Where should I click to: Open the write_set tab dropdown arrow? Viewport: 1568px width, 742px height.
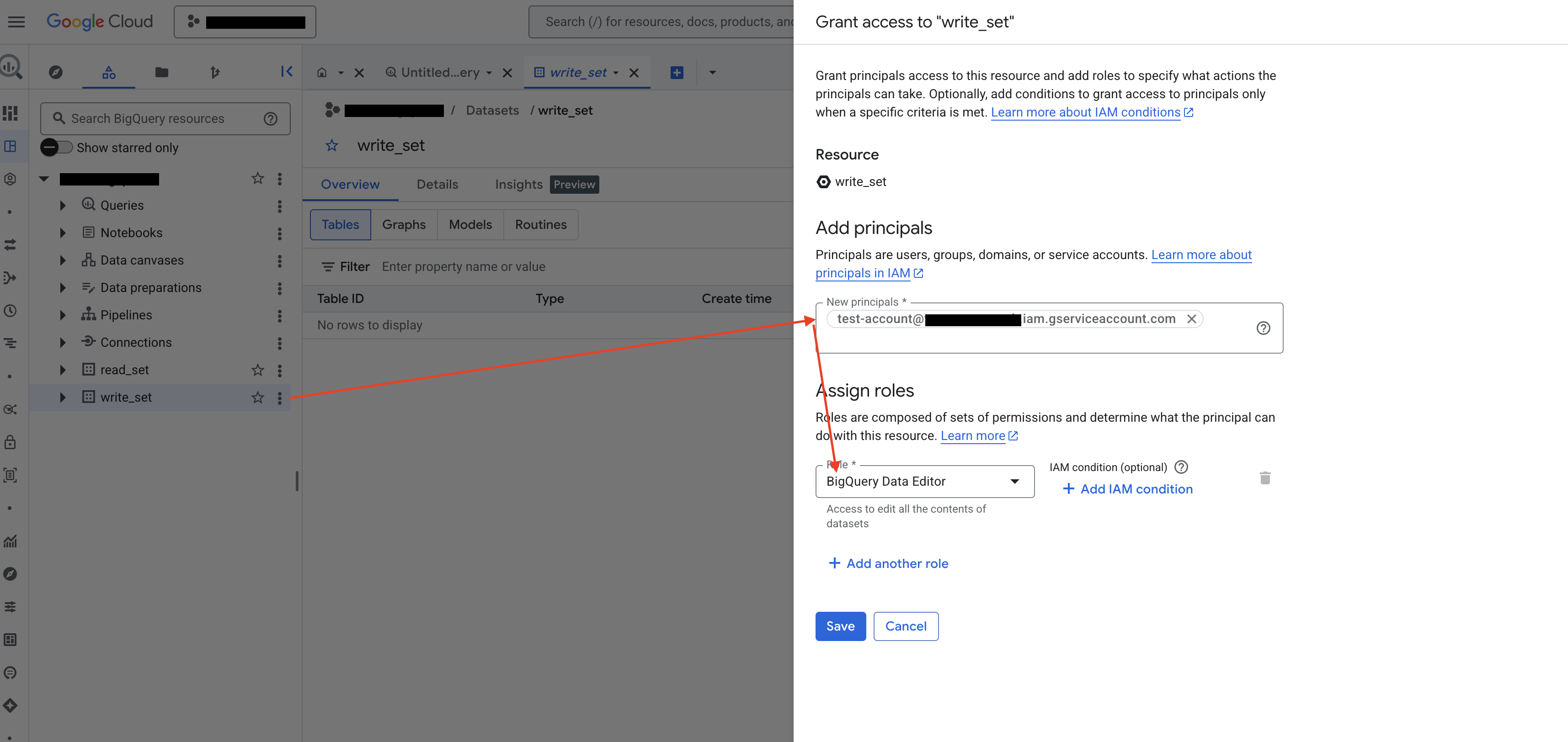point(615,73)
